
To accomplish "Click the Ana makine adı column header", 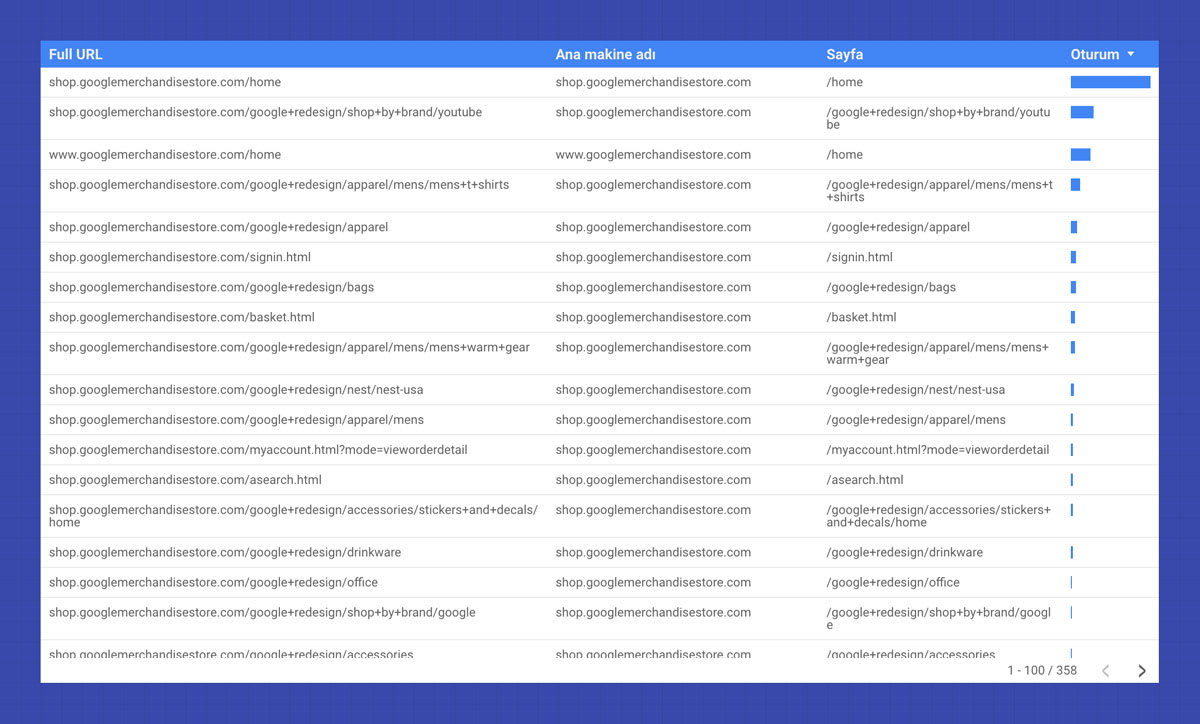I will point(606,54).
